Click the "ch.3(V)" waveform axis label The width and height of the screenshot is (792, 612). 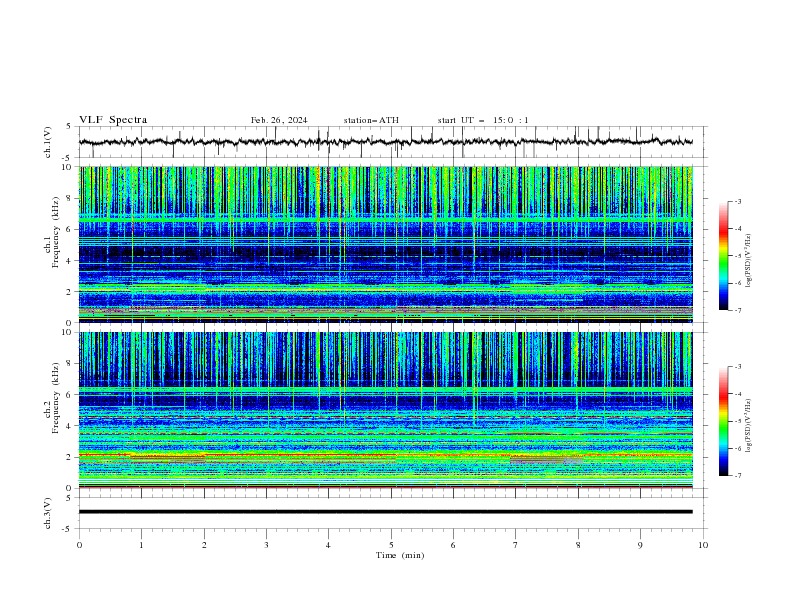[48, 513]
